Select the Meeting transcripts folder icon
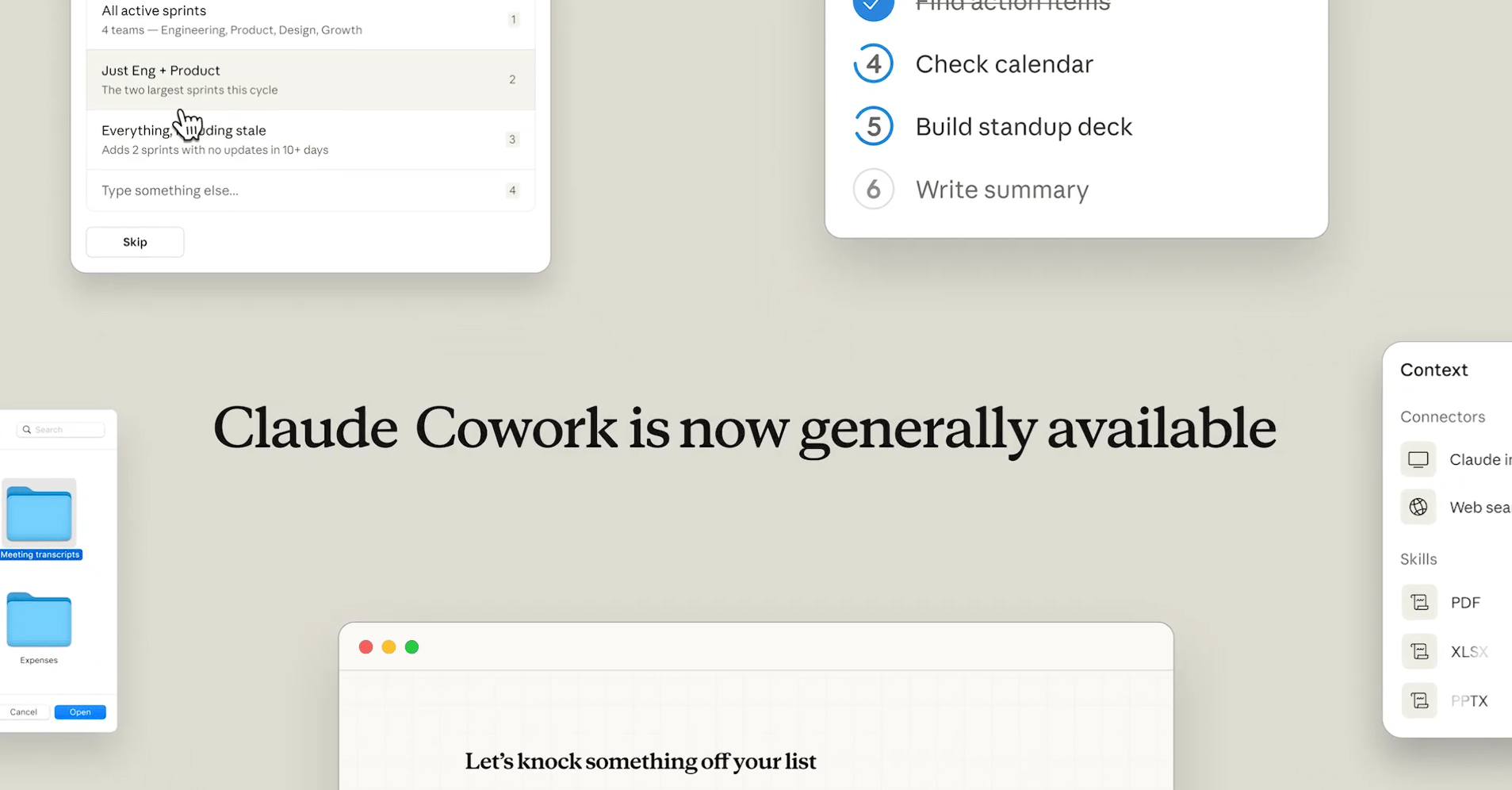1512x790 pixels. (39, 513)
